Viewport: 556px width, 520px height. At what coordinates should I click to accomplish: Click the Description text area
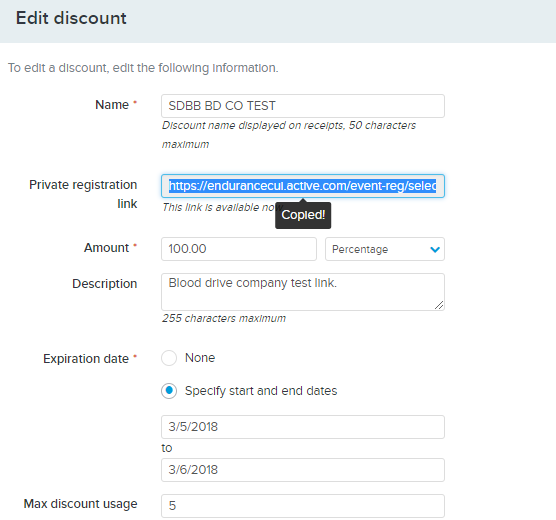[x=303, y=292]
